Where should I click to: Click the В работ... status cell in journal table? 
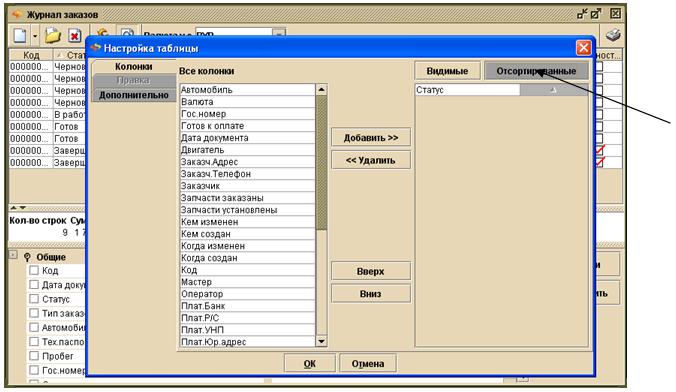click(x=69, y=115)
